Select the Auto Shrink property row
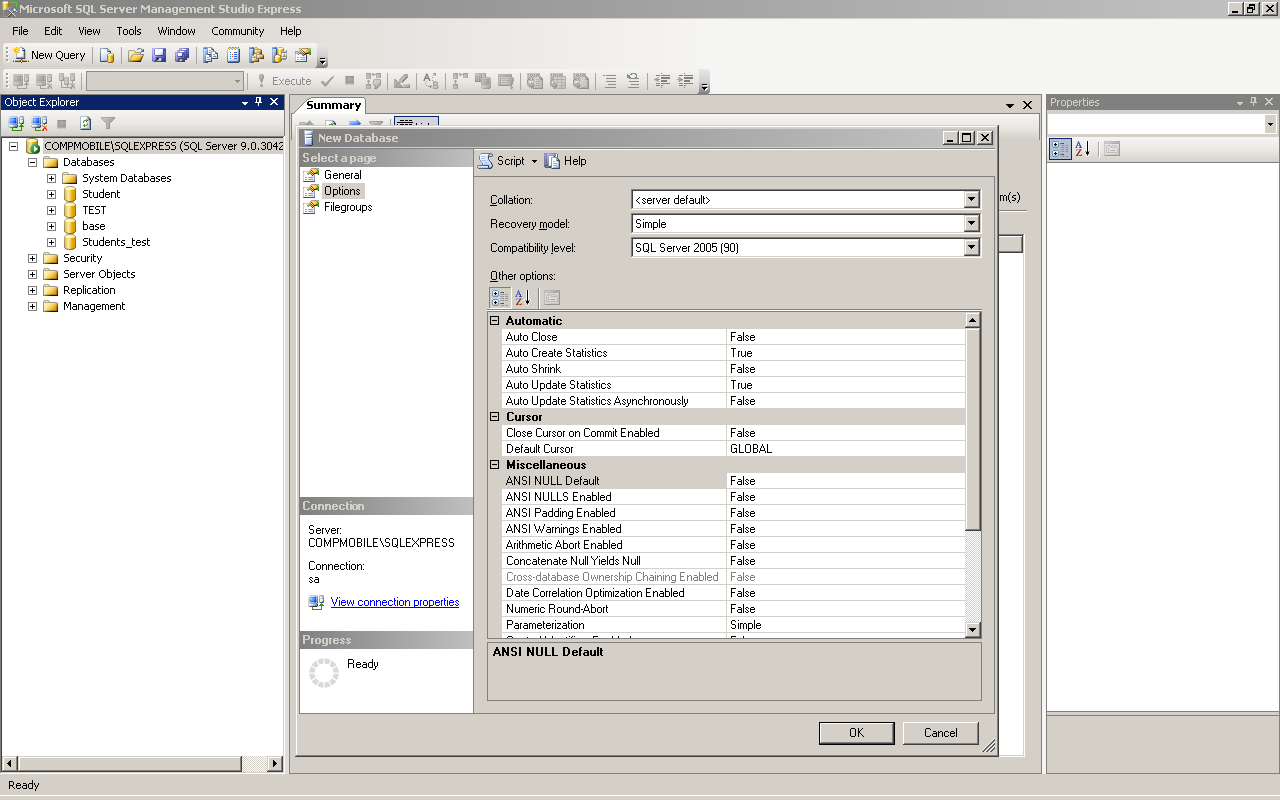1280x800 pixels. [734, 369]
